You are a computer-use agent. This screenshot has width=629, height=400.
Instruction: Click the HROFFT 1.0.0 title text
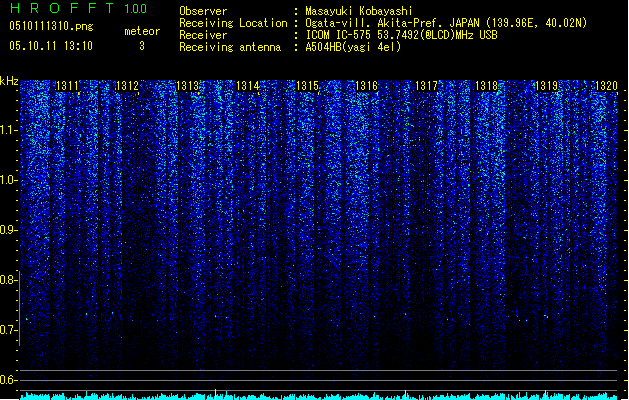pyautogui.click(x=78, y=8)
